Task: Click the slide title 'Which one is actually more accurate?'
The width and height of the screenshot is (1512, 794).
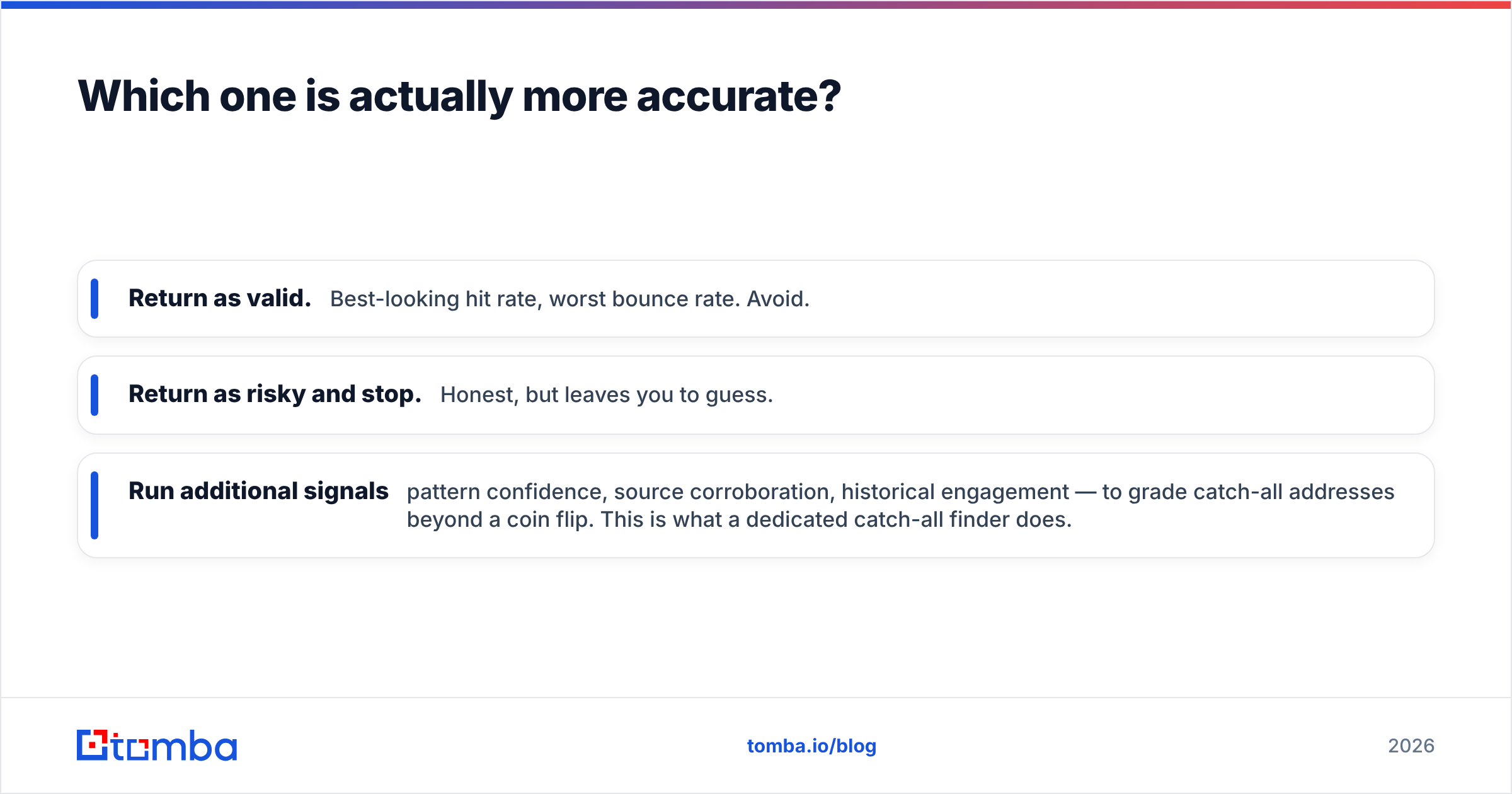Action: pyautogui.click(x=459, y=96)
